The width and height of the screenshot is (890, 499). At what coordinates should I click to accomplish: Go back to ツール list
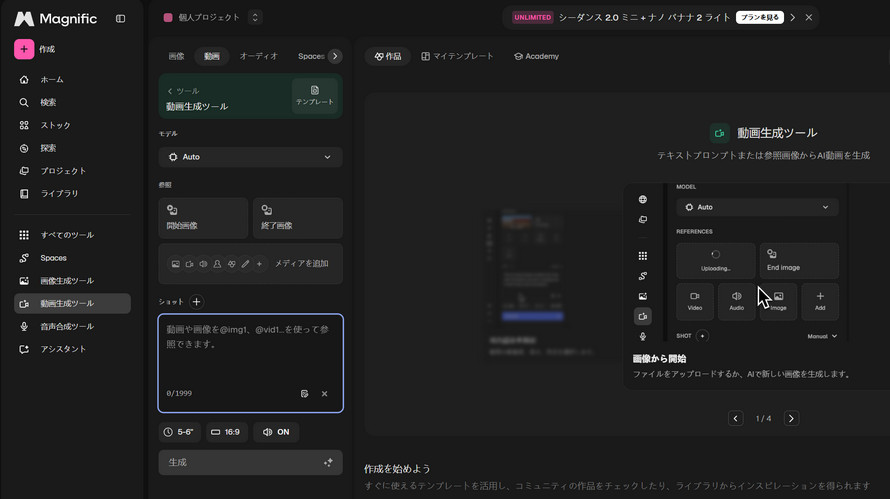[x=183, y=91]
